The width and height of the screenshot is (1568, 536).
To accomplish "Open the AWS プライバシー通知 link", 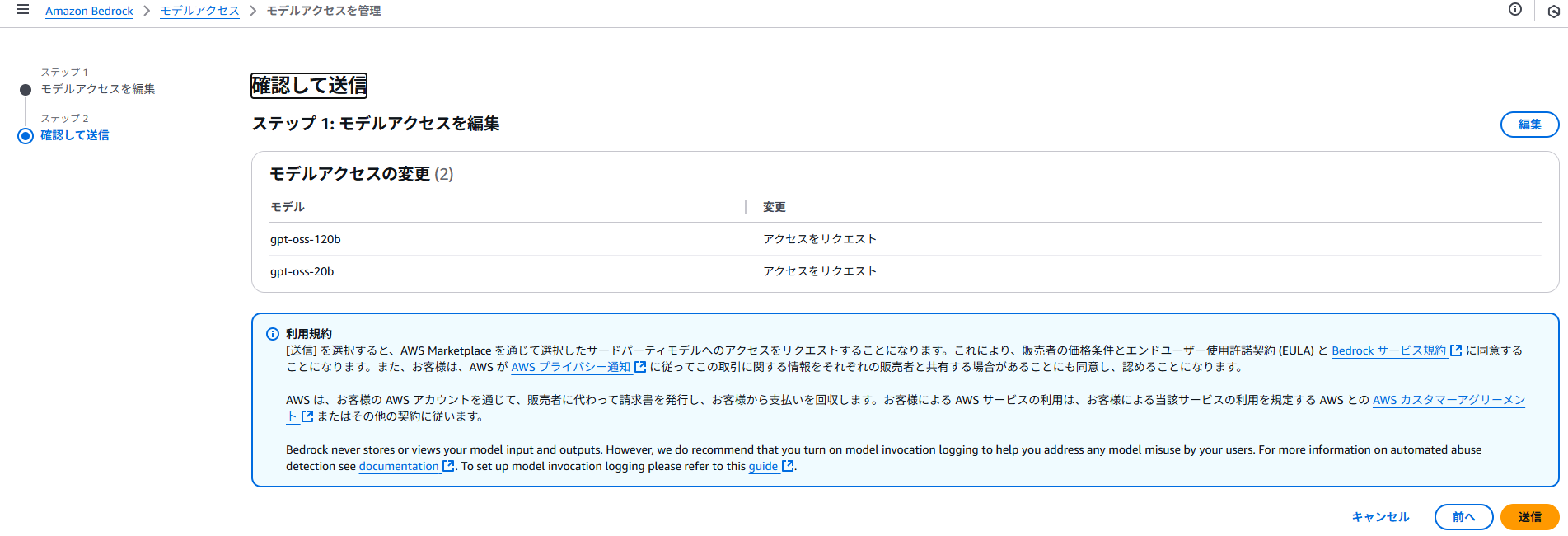I will pyautogui.click(x=578, y=367).
